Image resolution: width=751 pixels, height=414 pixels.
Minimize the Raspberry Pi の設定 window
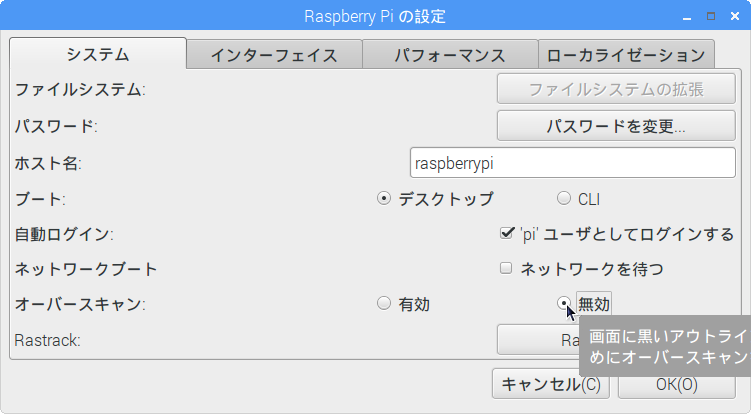[687, 17]
